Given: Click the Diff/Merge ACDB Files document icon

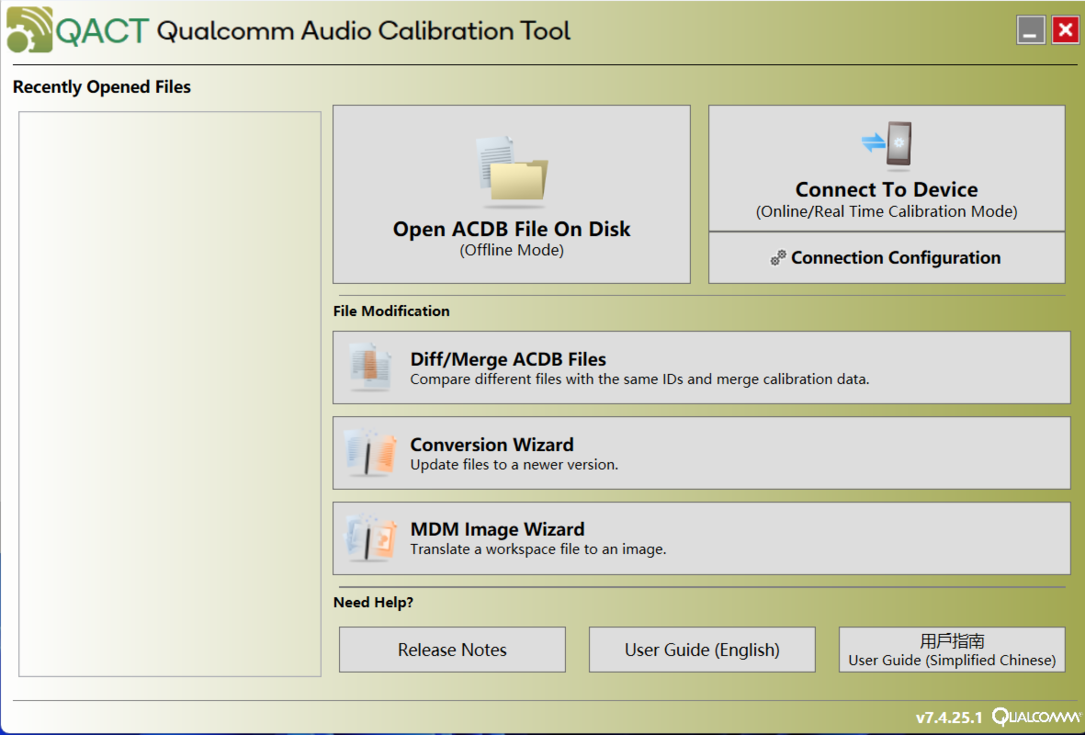Looking at the screenshot, I should coord(370,367).
